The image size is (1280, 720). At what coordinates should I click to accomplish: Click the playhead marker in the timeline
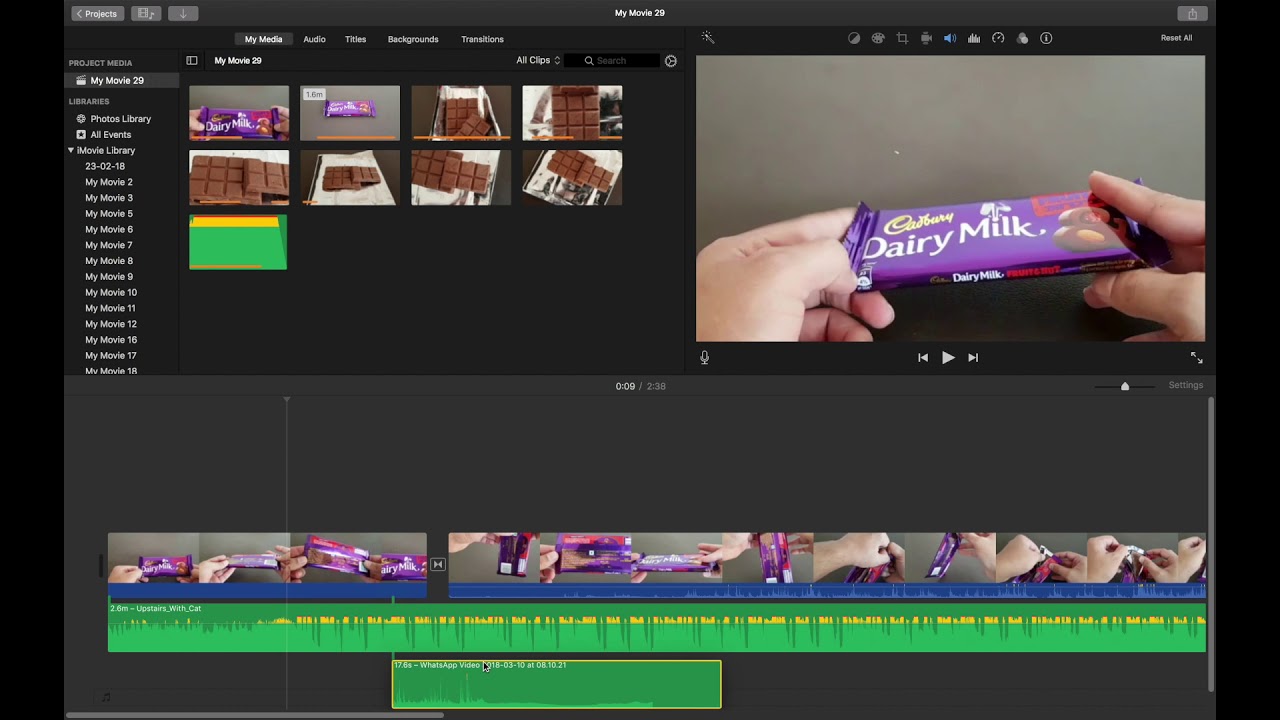click(287, 400)
